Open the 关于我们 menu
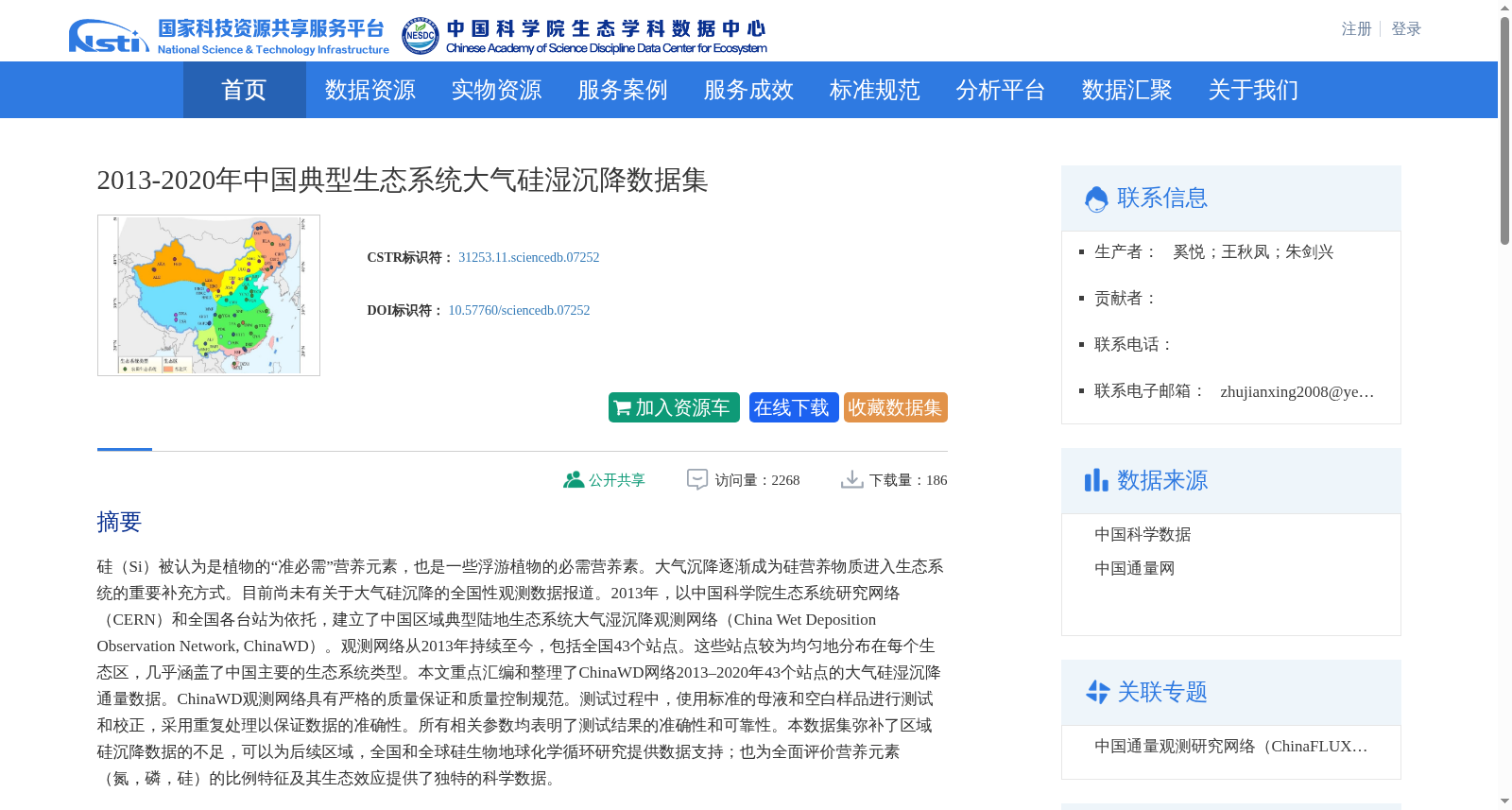 point(1253,90)
